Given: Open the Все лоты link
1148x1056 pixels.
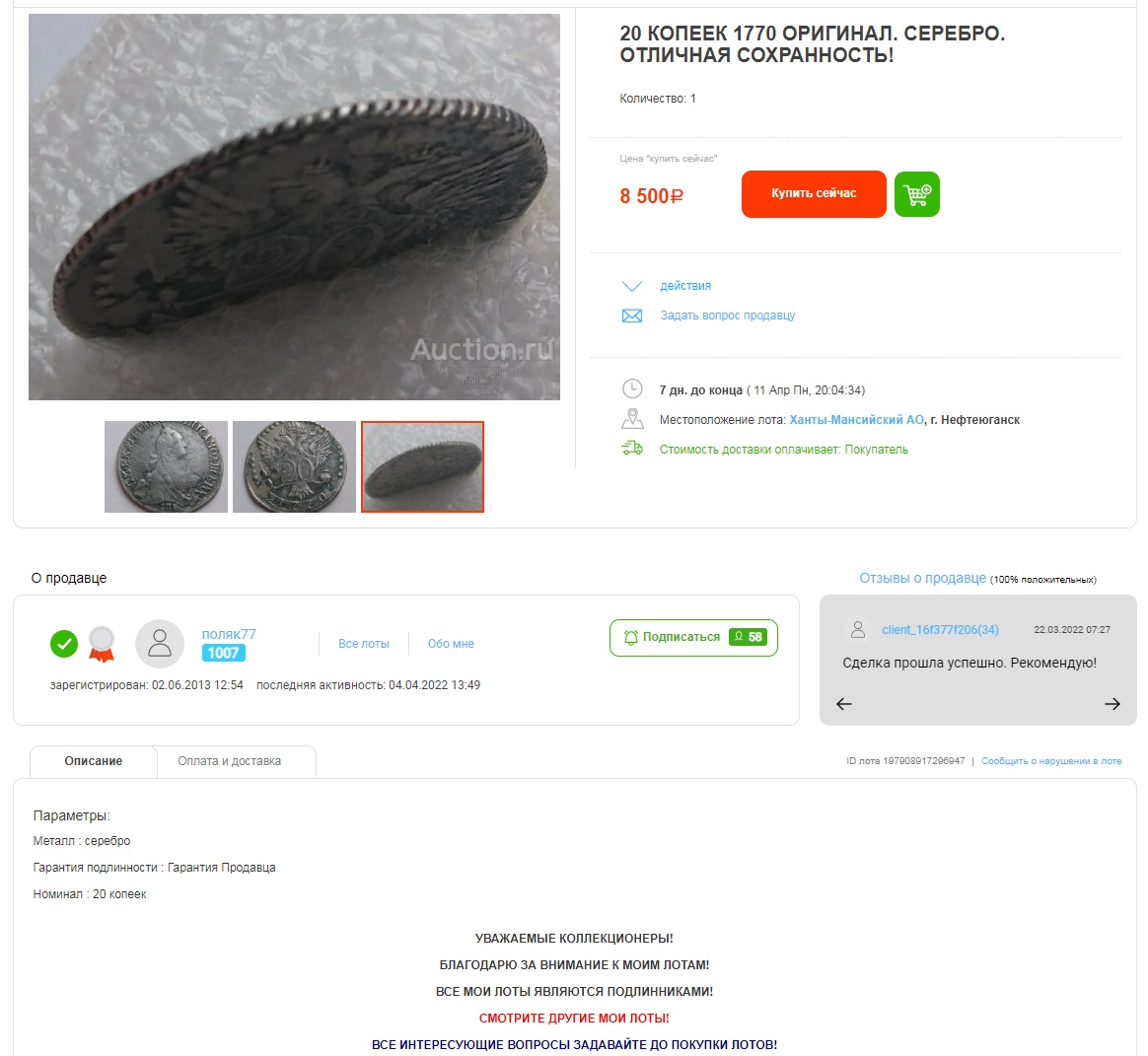Looking at the screenshot, I should (x=363, y=644).
